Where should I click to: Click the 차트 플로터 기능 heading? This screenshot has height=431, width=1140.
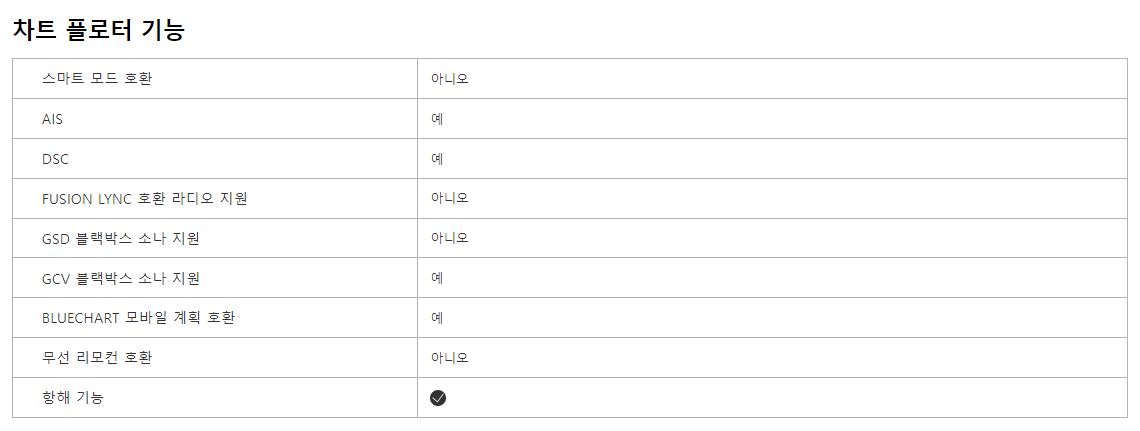[98, 30]
